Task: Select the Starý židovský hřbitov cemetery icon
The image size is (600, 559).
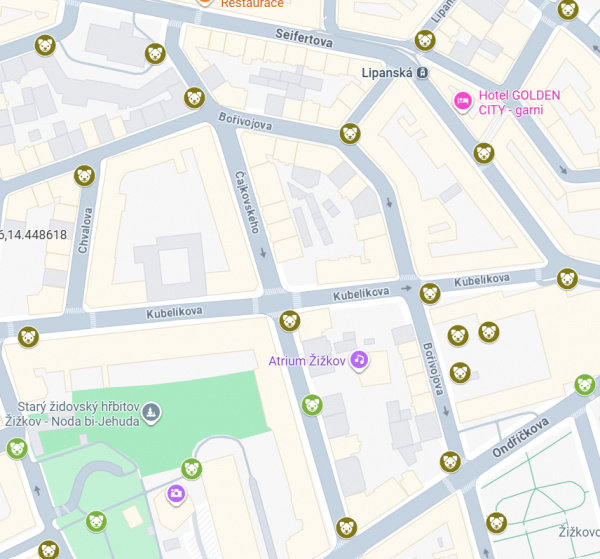Action: click(151, 412)
